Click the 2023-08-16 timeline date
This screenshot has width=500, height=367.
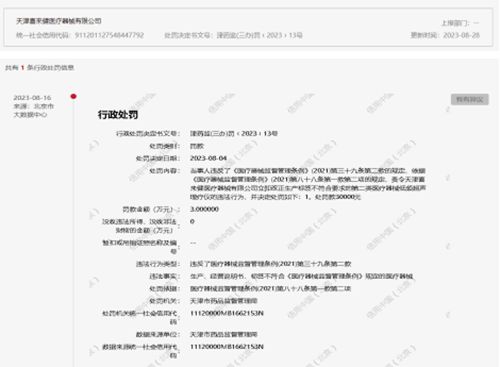coord(32,98)
